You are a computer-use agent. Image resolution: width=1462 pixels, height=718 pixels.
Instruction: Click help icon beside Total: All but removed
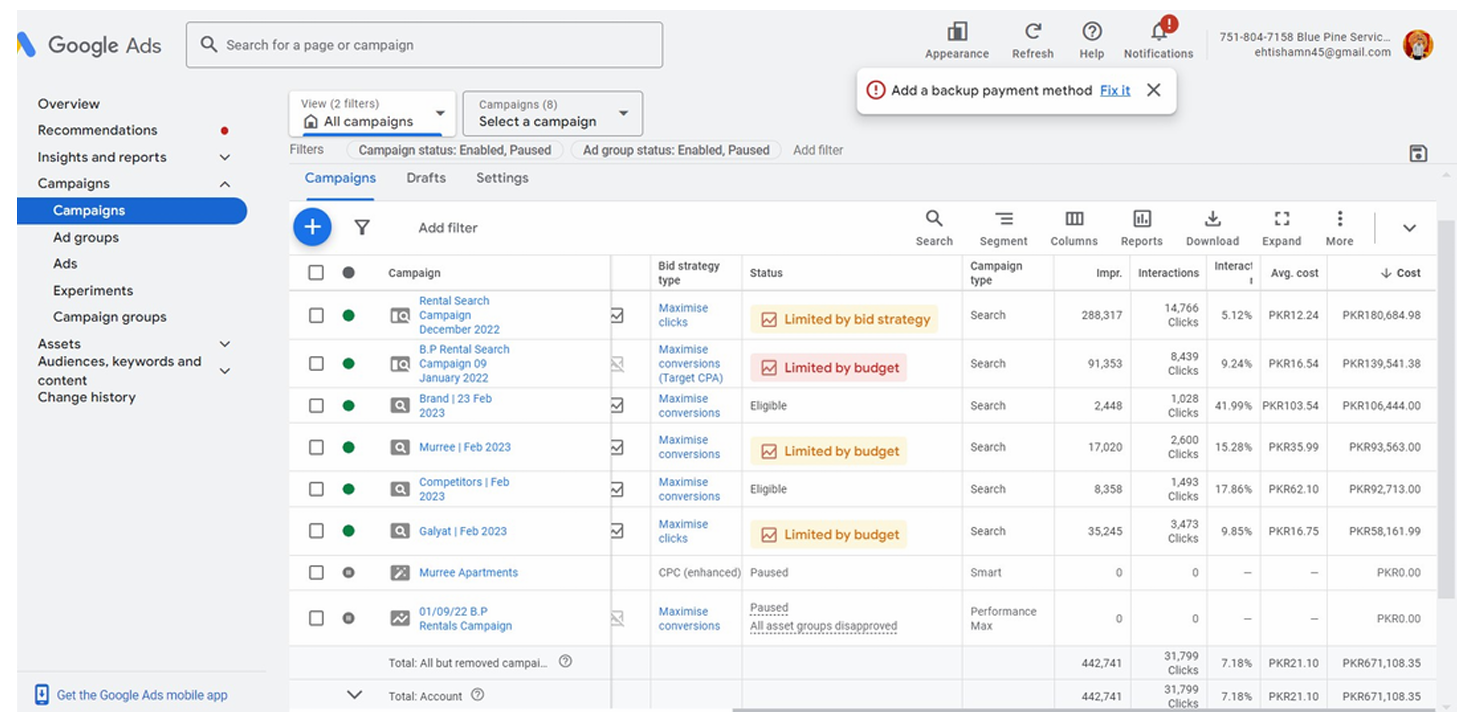565,661
